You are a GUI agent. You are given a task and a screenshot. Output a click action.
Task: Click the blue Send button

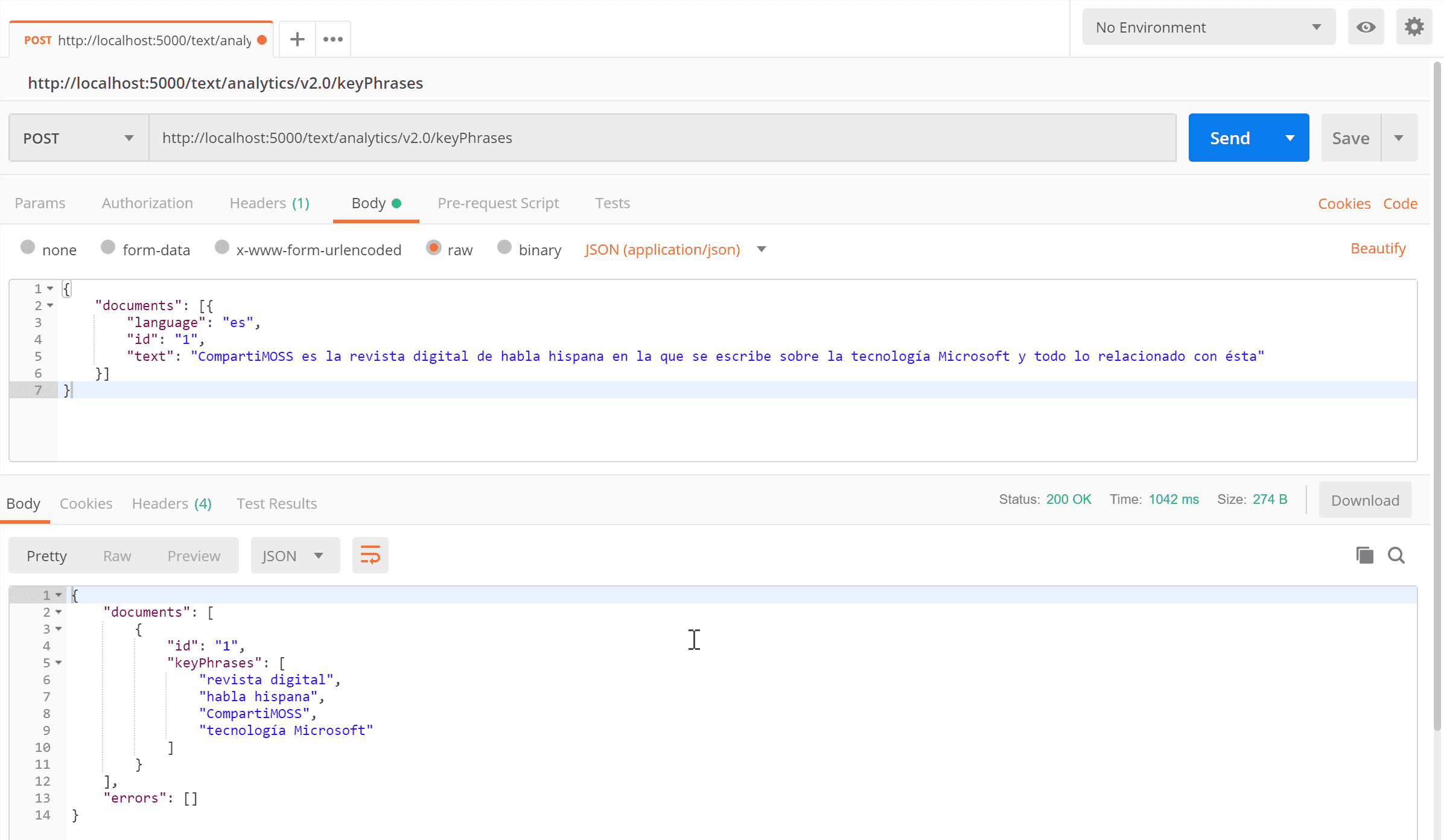pyautogui.click(x=1230, y=138)
